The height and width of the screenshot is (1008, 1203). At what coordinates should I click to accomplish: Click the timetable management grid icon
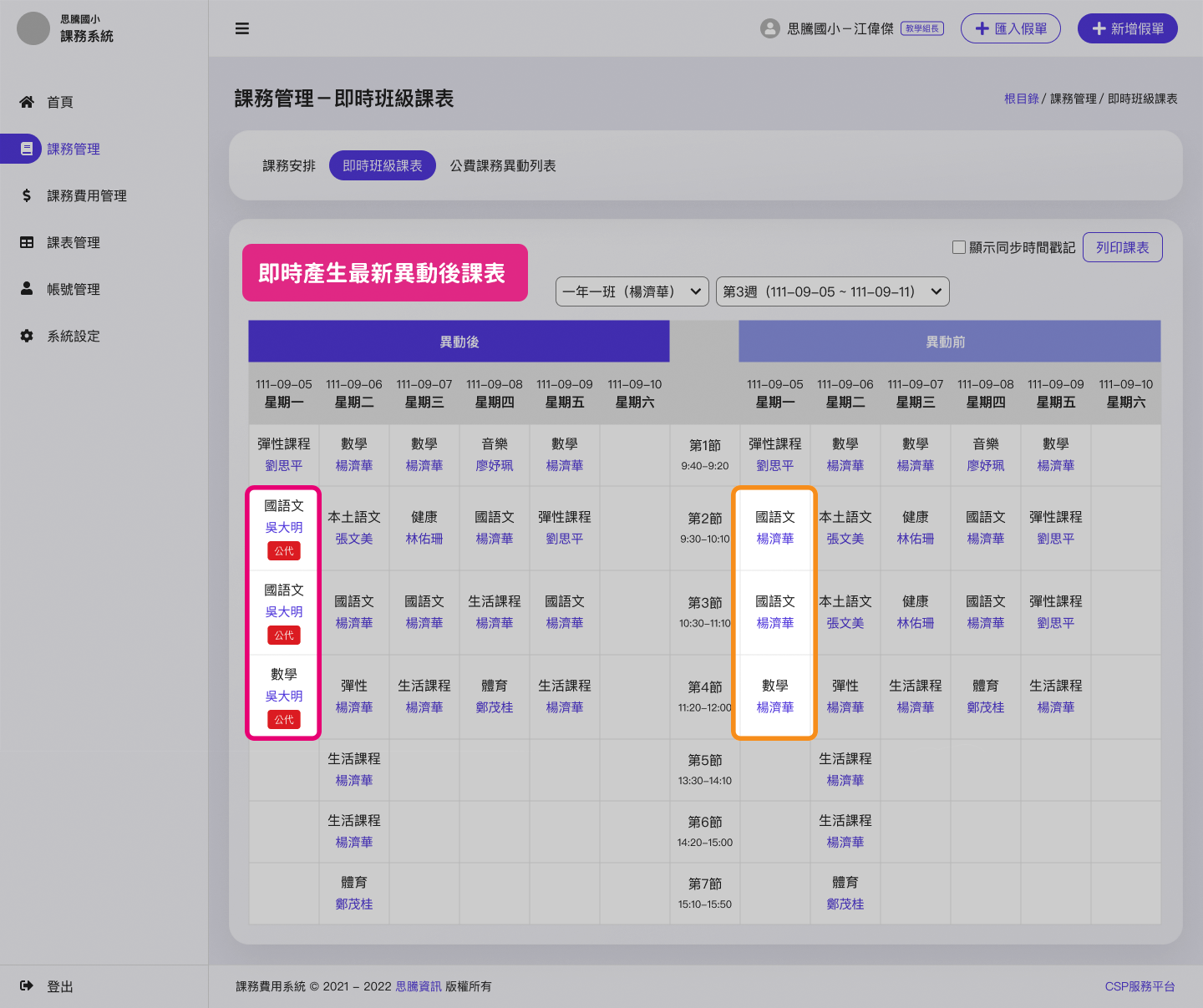tap(27, 242)
